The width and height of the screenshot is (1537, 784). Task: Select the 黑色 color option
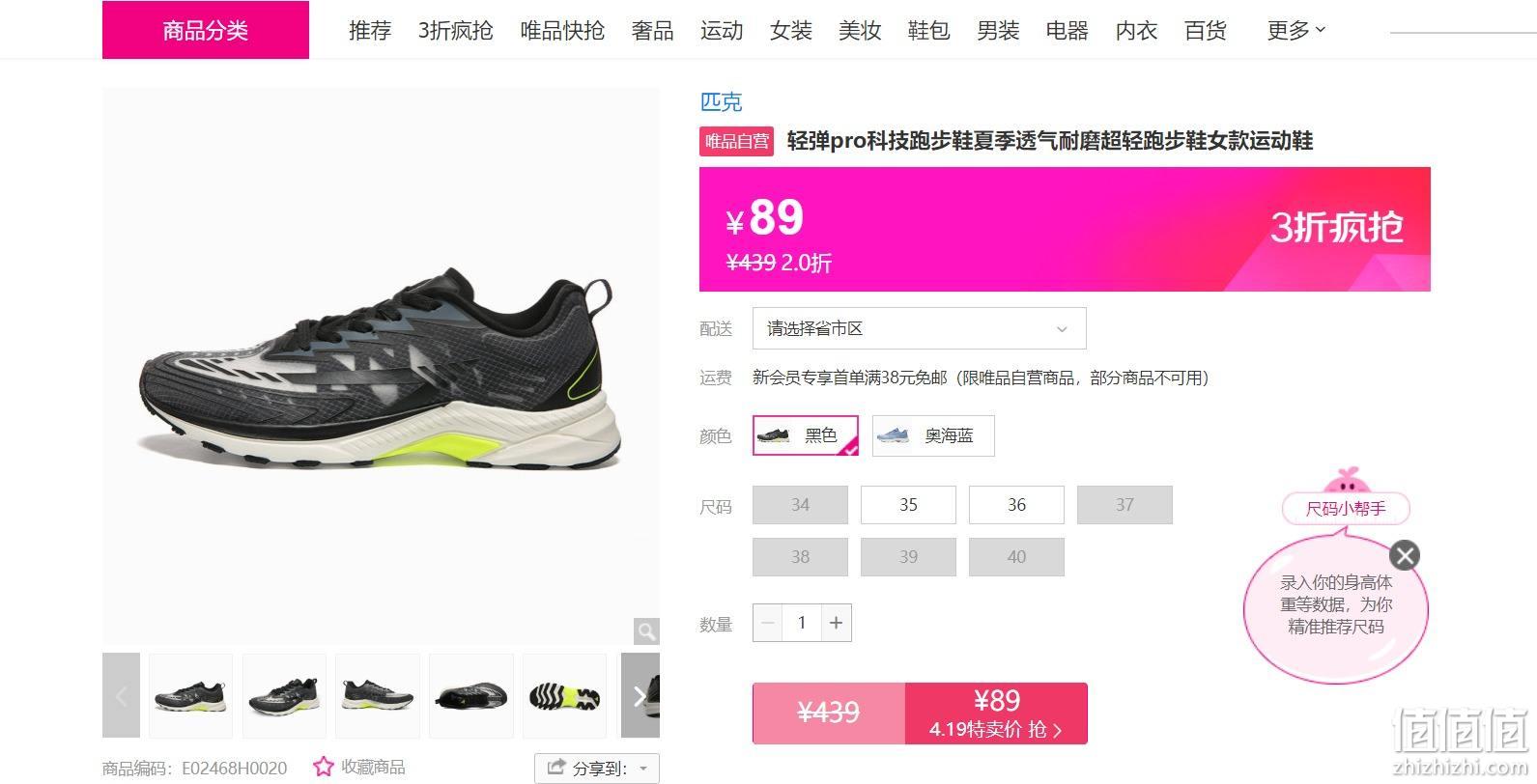[x=806, y=435]
